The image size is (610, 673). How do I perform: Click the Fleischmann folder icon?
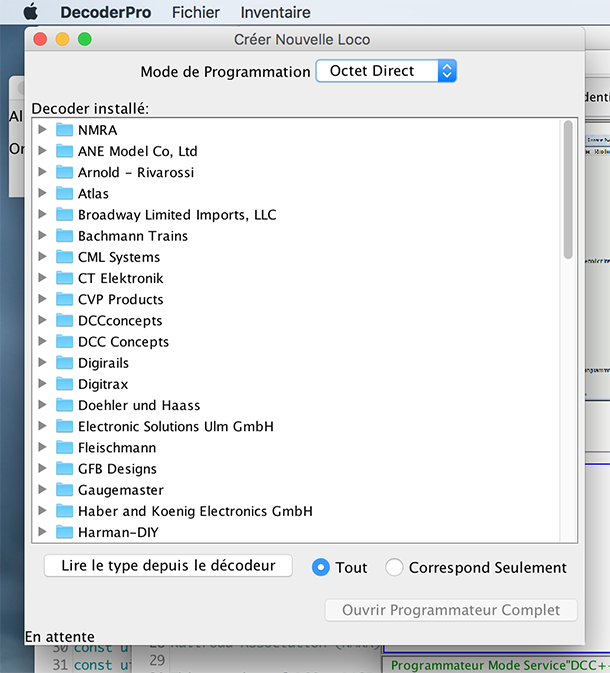click(x=64, y=447)
